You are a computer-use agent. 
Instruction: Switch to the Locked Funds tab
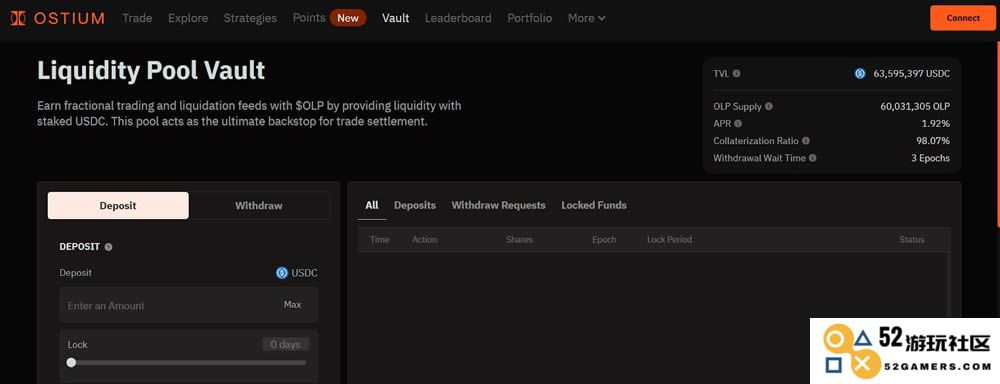point(594,205)
